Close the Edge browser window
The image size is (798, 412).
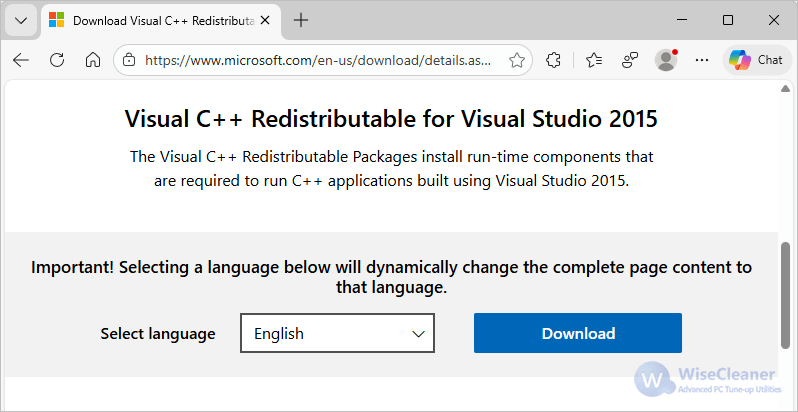point(774,20)
